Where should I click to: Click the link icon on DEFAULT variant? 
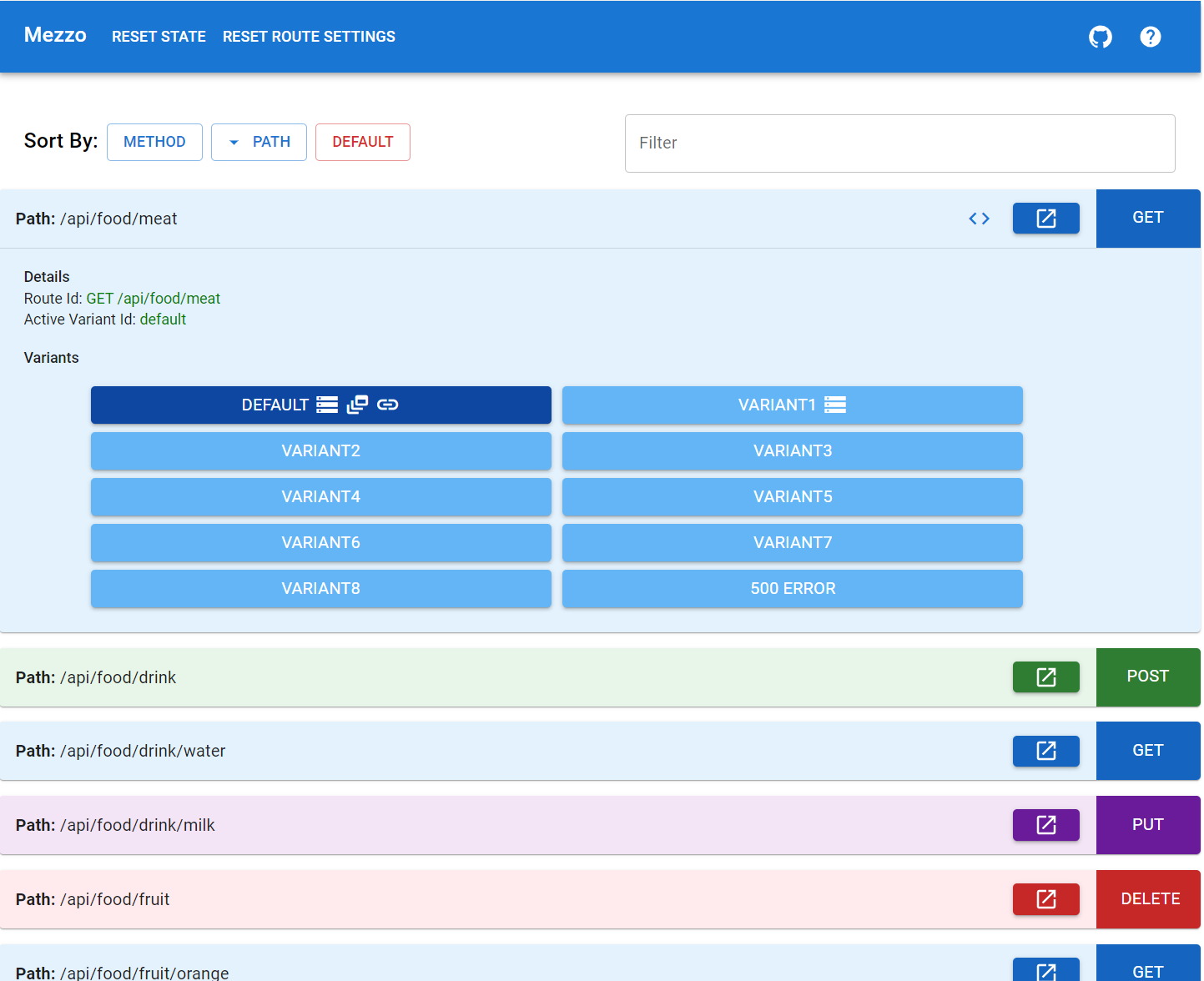(x=387, y=405)
